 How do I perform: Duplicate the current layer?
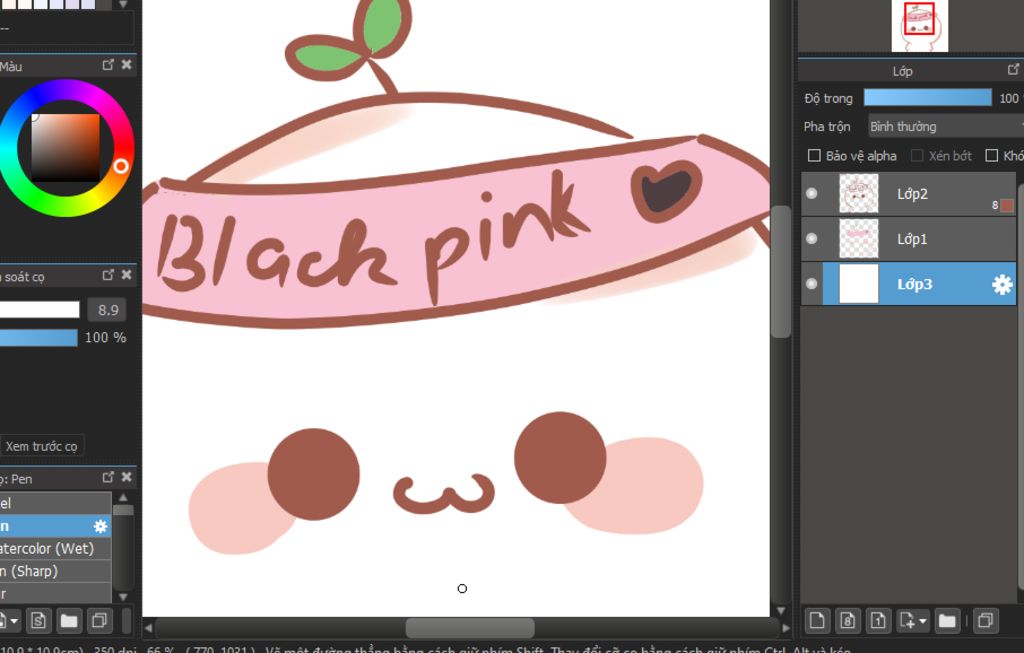pyautogui.click(x=985, y=620)
